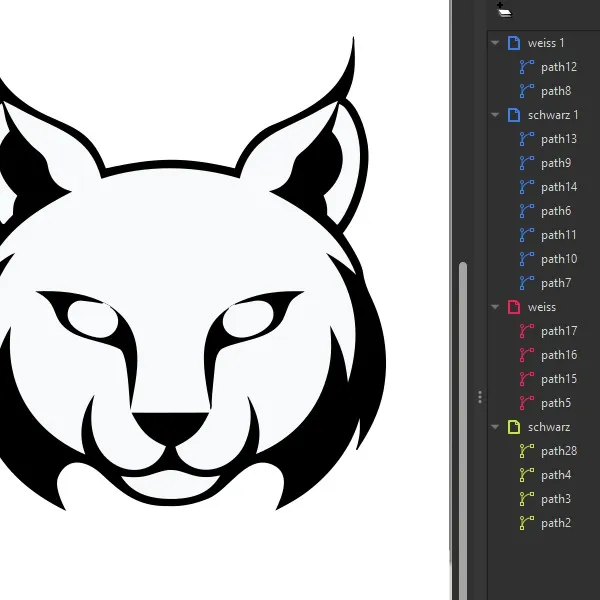The image size is (600, 600).
Task: Click the path icon beside path17
Action: (x=527, y=331)
